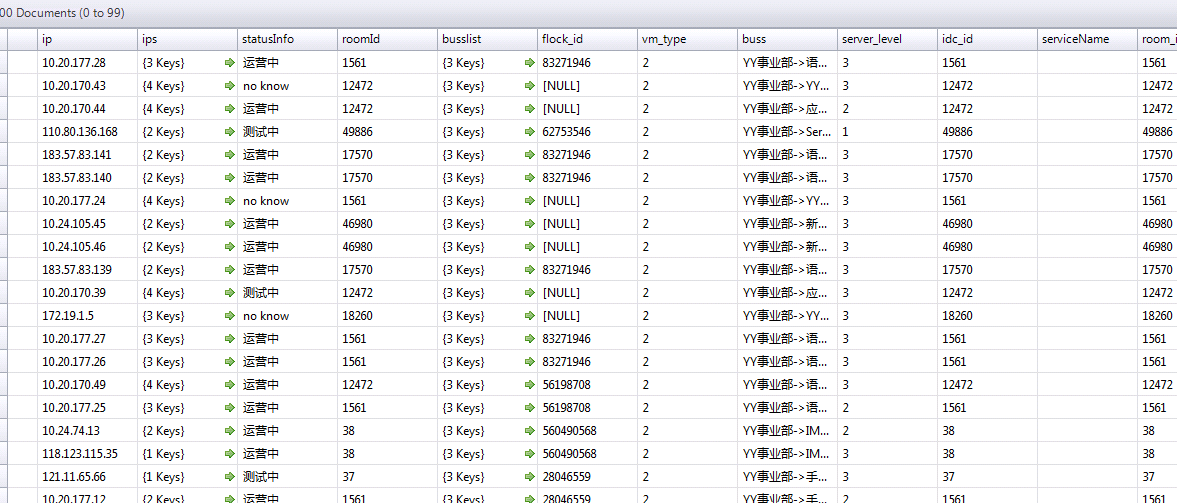Open busslist arrow in row 172.19.1.5
Screen dimensions: 1177x503
pos(529,316)
